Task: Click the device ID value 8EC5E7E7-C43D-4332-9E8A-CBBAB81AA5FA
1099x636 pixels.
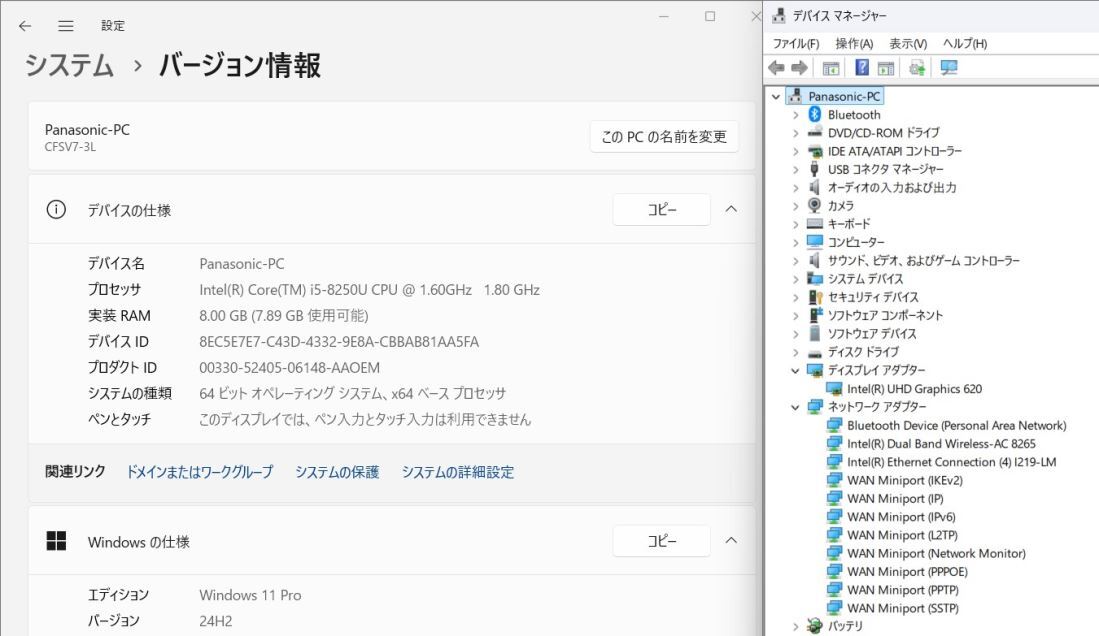Action: pyautogui.click(x=339, y=341)
